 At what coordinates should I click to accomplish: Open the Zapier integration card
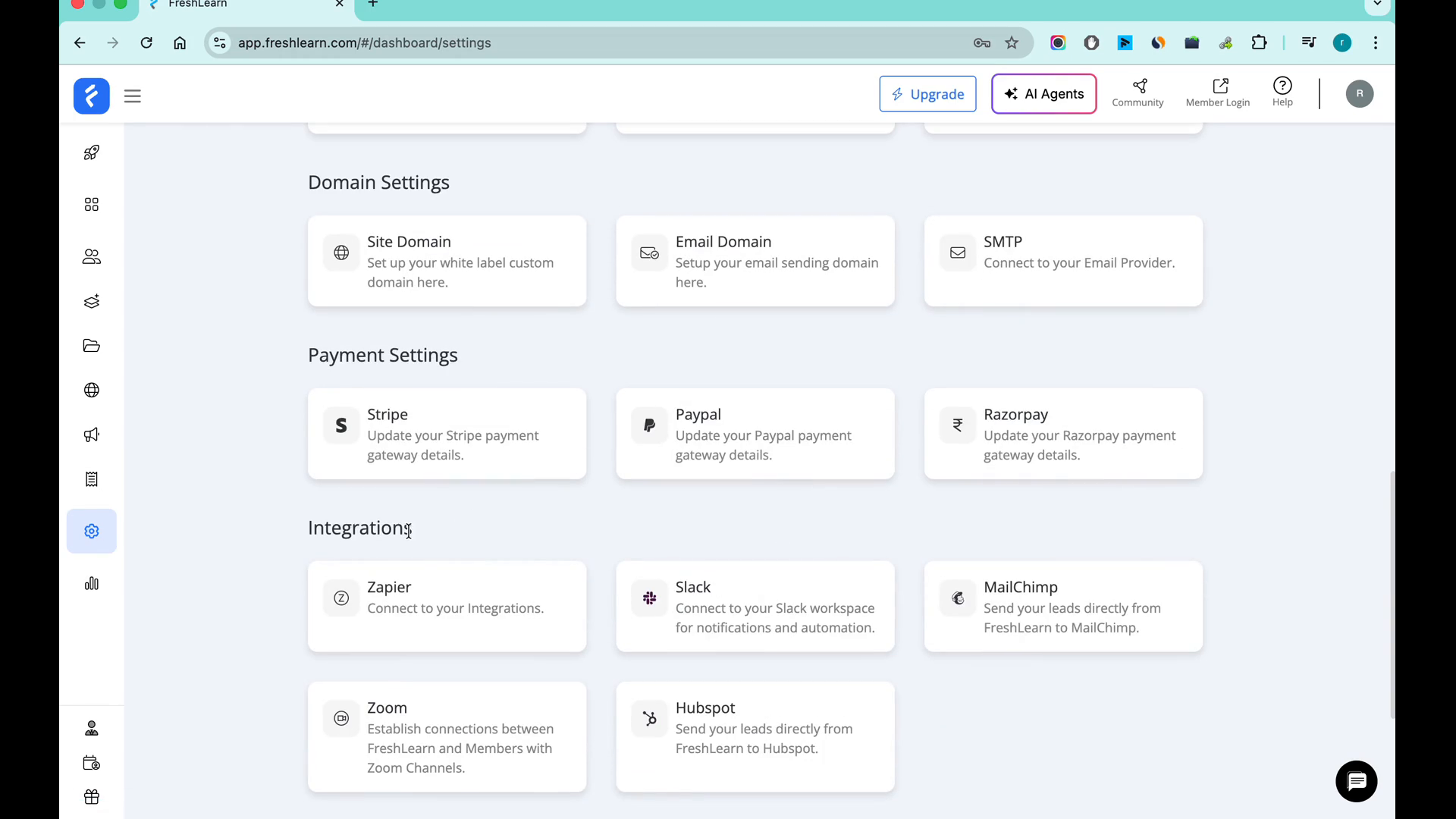[447, 606]
